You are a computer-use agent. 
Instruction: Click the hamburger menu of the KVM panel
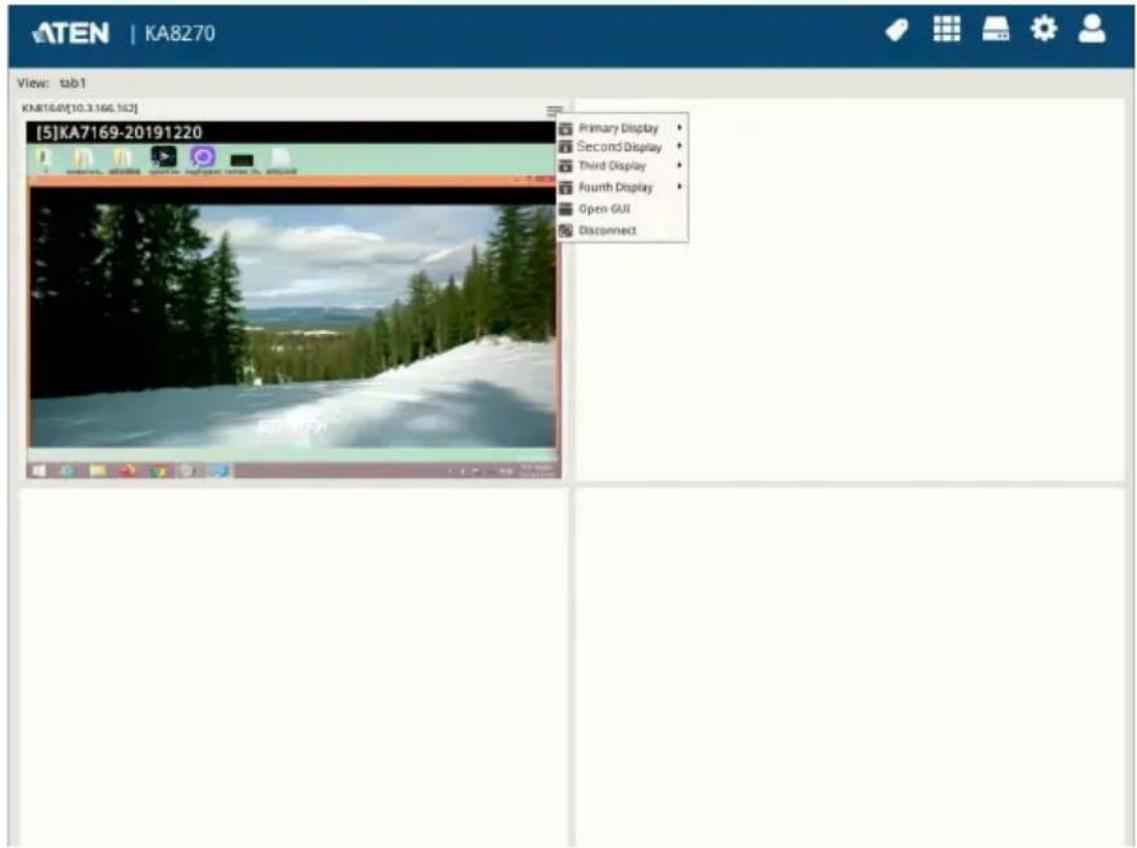[x=554, y=111]
